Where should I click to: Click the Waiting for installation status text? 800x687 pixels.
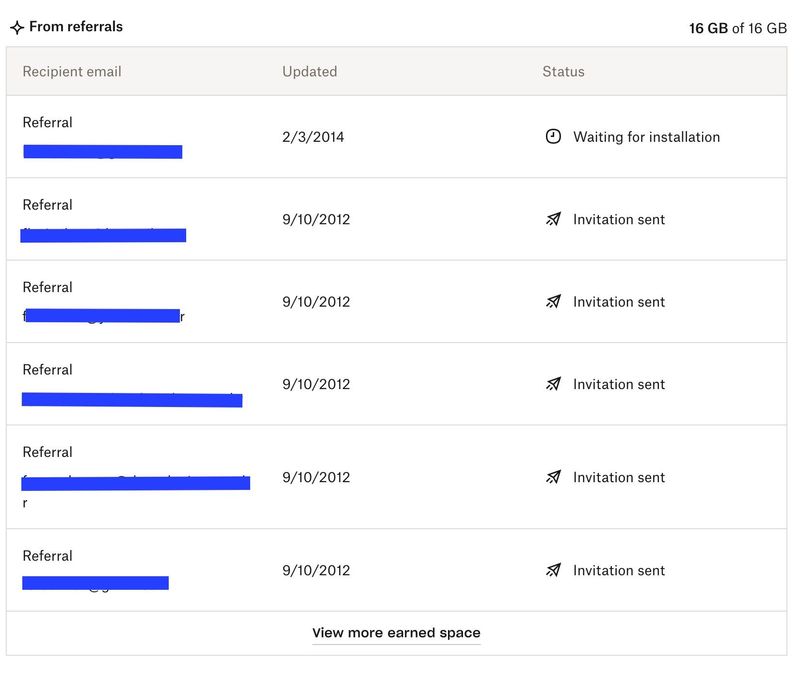(x=645, y=137)
